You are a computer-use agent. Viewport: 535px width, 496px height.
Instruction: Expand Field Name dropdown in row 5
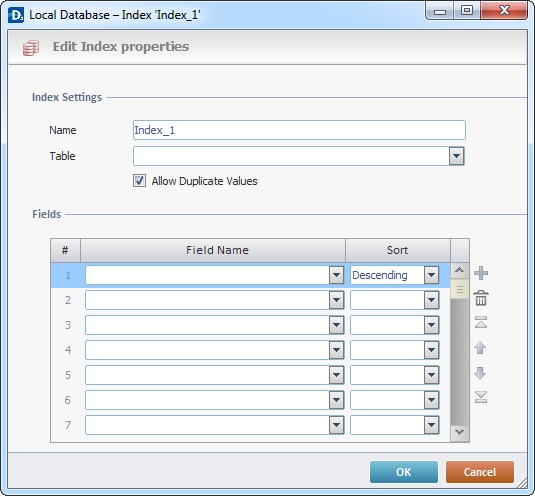(x=336, y=375)
